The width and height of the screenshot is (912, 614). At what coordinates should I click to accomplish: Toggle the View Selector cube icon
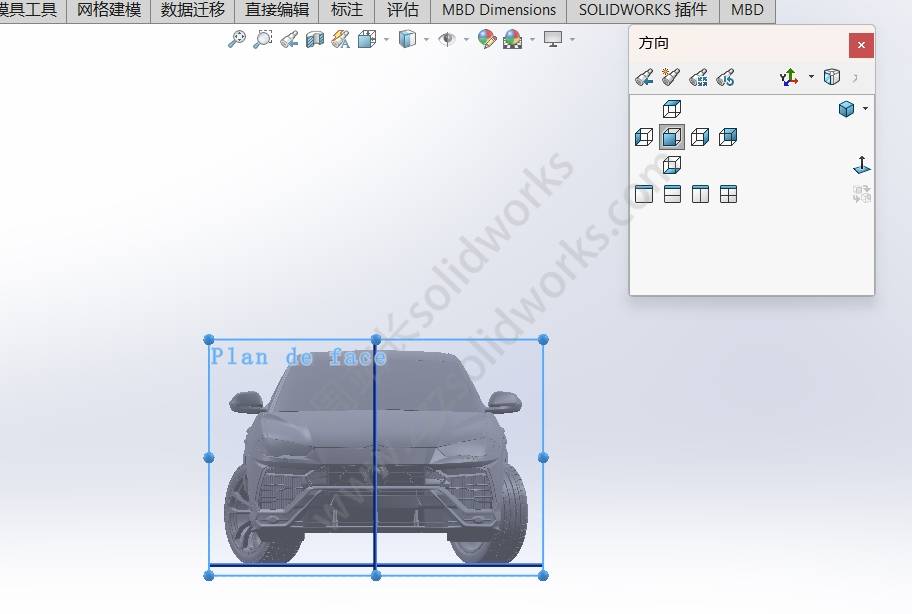click(832, 77)
